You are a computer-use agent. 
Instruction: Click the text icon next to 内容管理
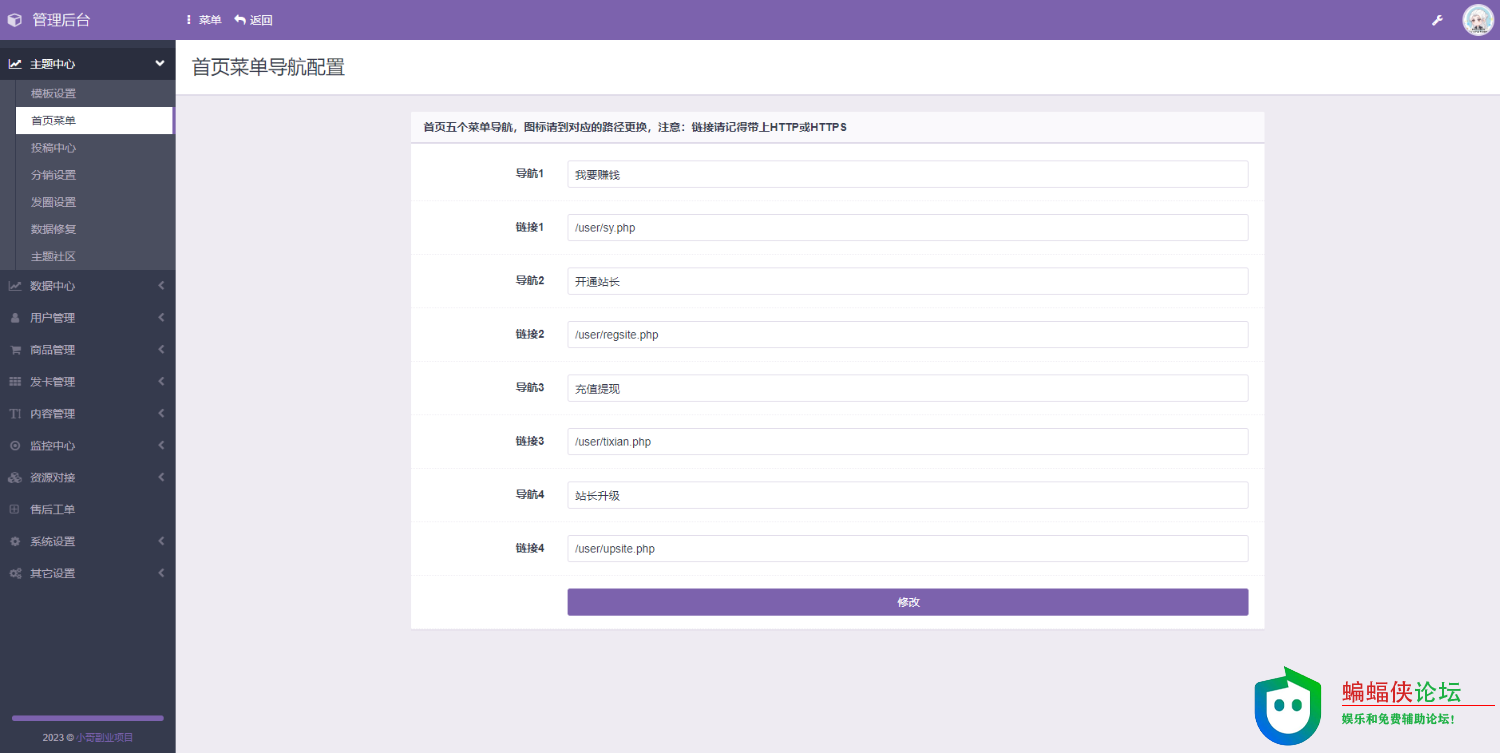point(15,414)
